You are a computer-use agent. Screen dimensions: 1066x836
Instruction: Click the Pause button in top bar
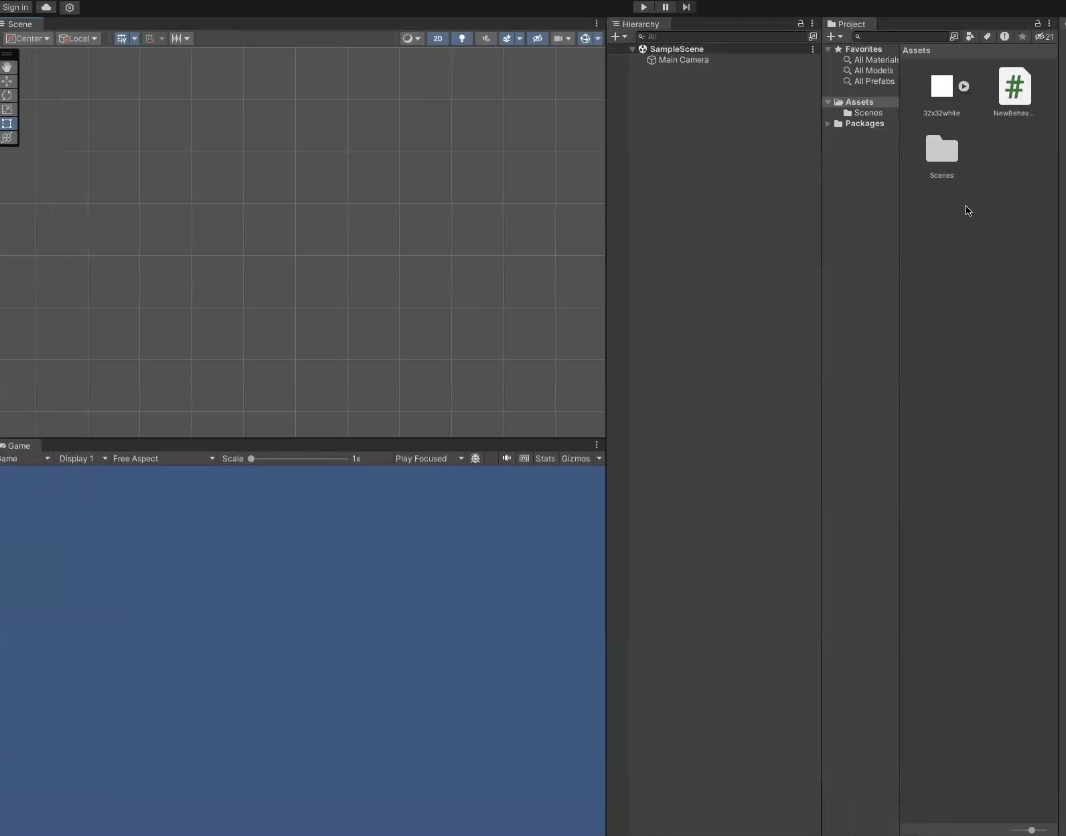665,7
